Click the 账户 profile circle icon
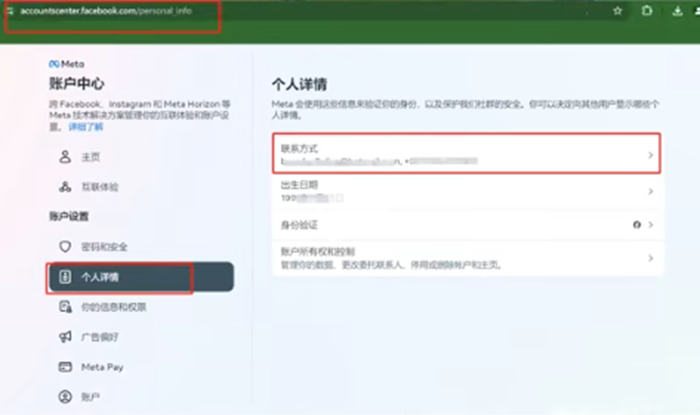The image size is (700, 415). pyautogui.click(x=65, y=396)
